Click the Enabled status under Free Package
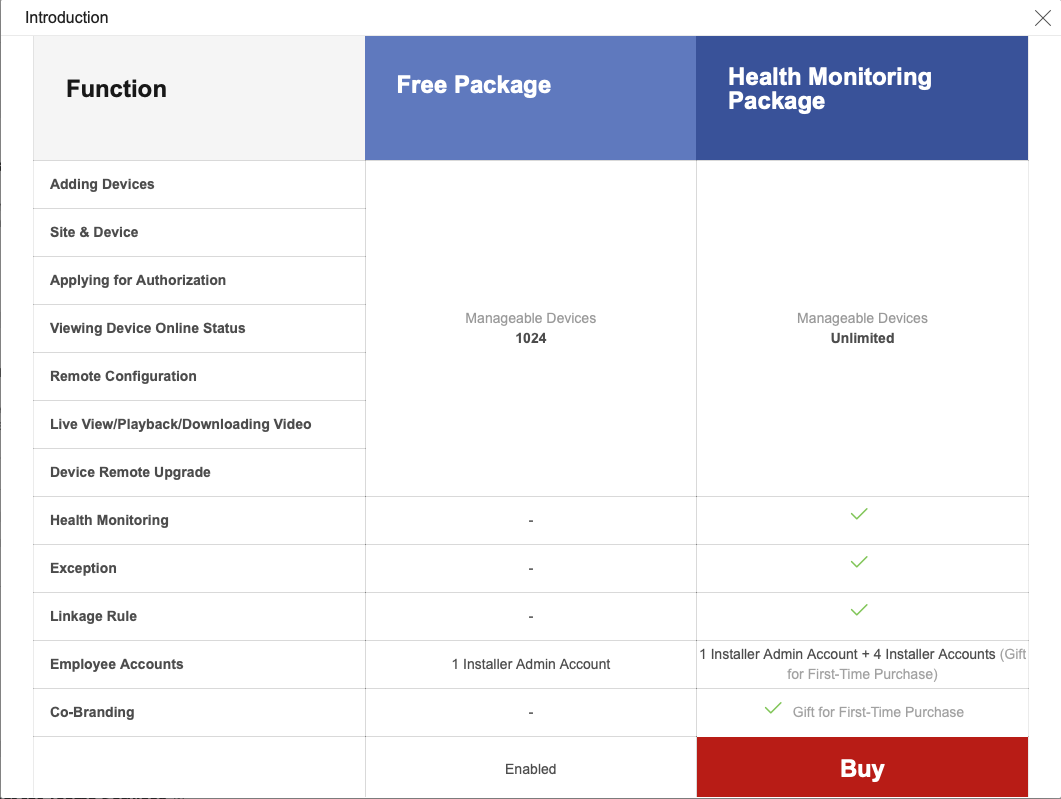The image size is (1061, 799). [530, 769]
